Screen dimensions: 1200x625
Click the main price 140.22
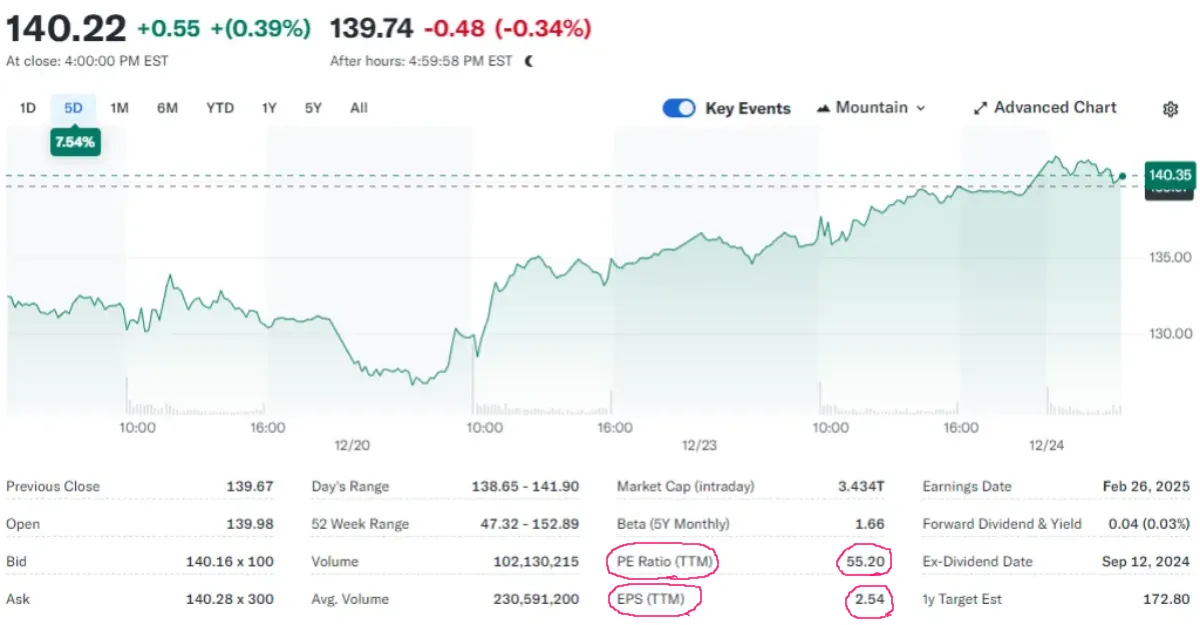pos(66,28)
